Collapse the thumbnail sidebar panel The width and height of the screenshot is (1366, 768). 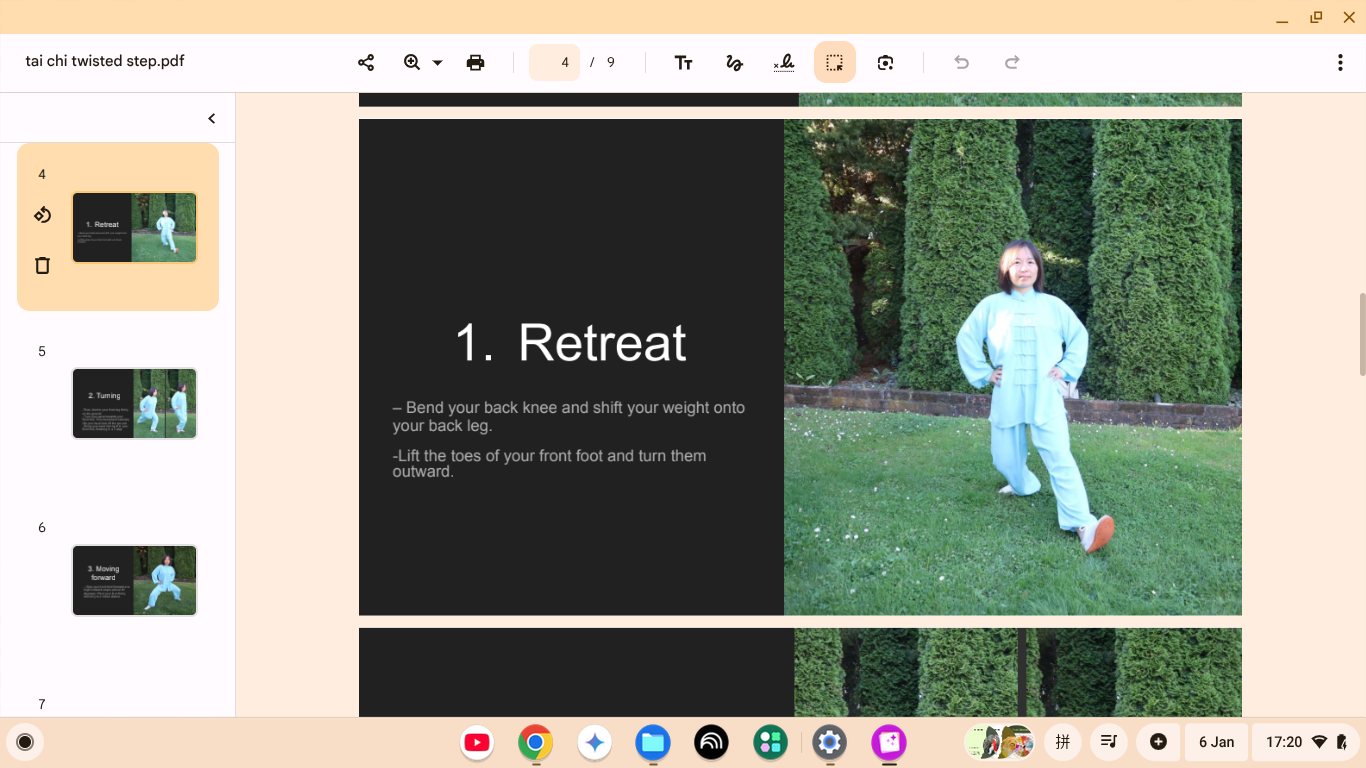tap(211, 117)
